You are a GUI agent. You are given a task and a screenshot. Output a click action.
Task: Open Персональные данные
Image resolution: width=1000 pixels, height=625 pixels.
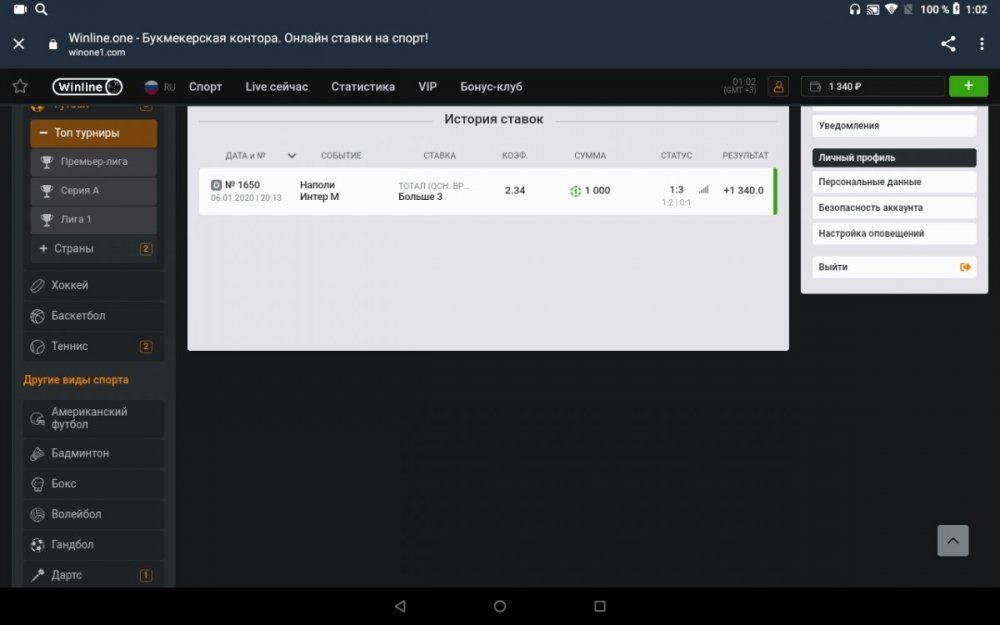(893, 182)
